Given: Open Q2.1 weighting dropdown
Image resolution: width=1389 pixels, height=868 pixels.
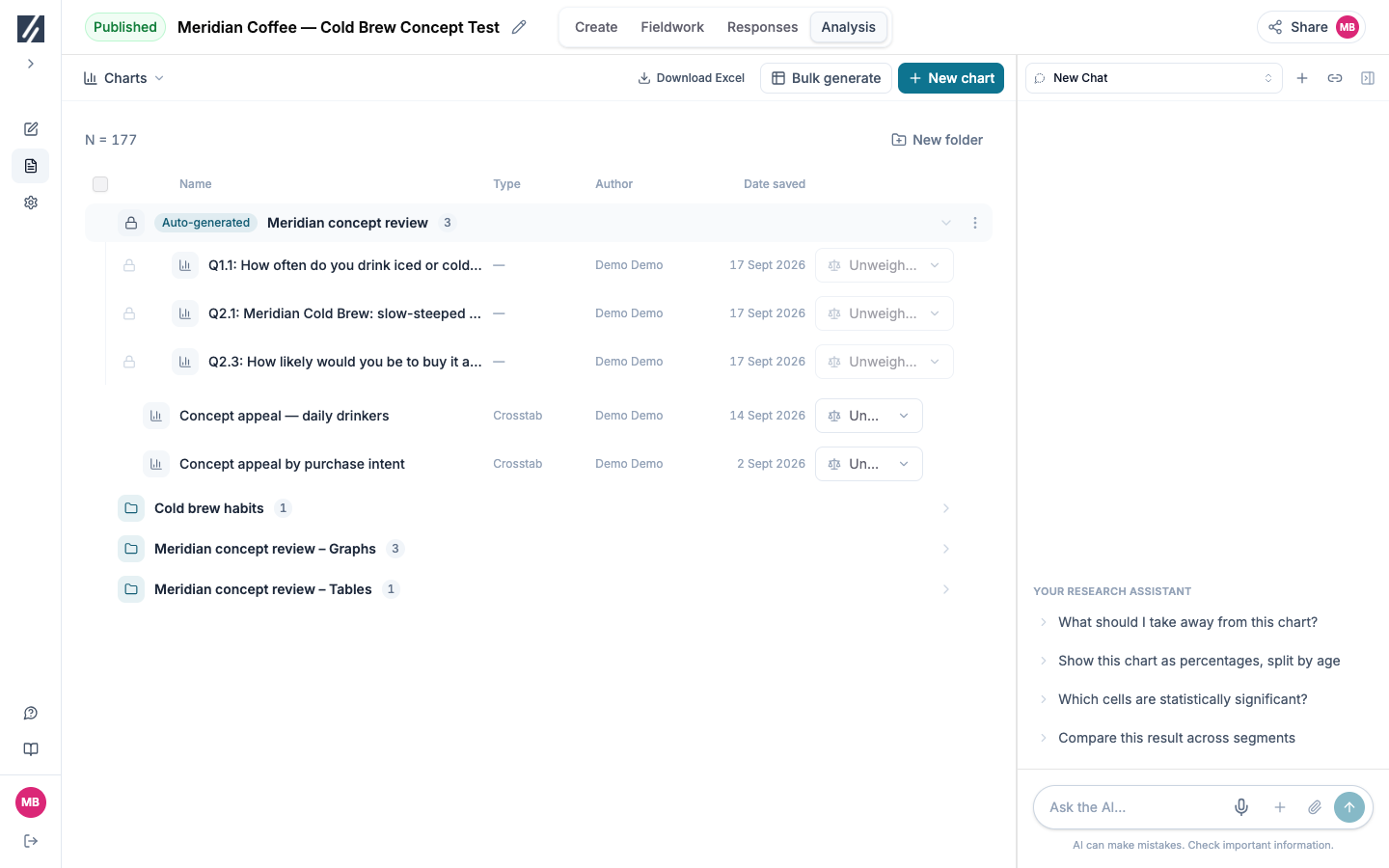Looking at the screenshot, I should (885, 313).
